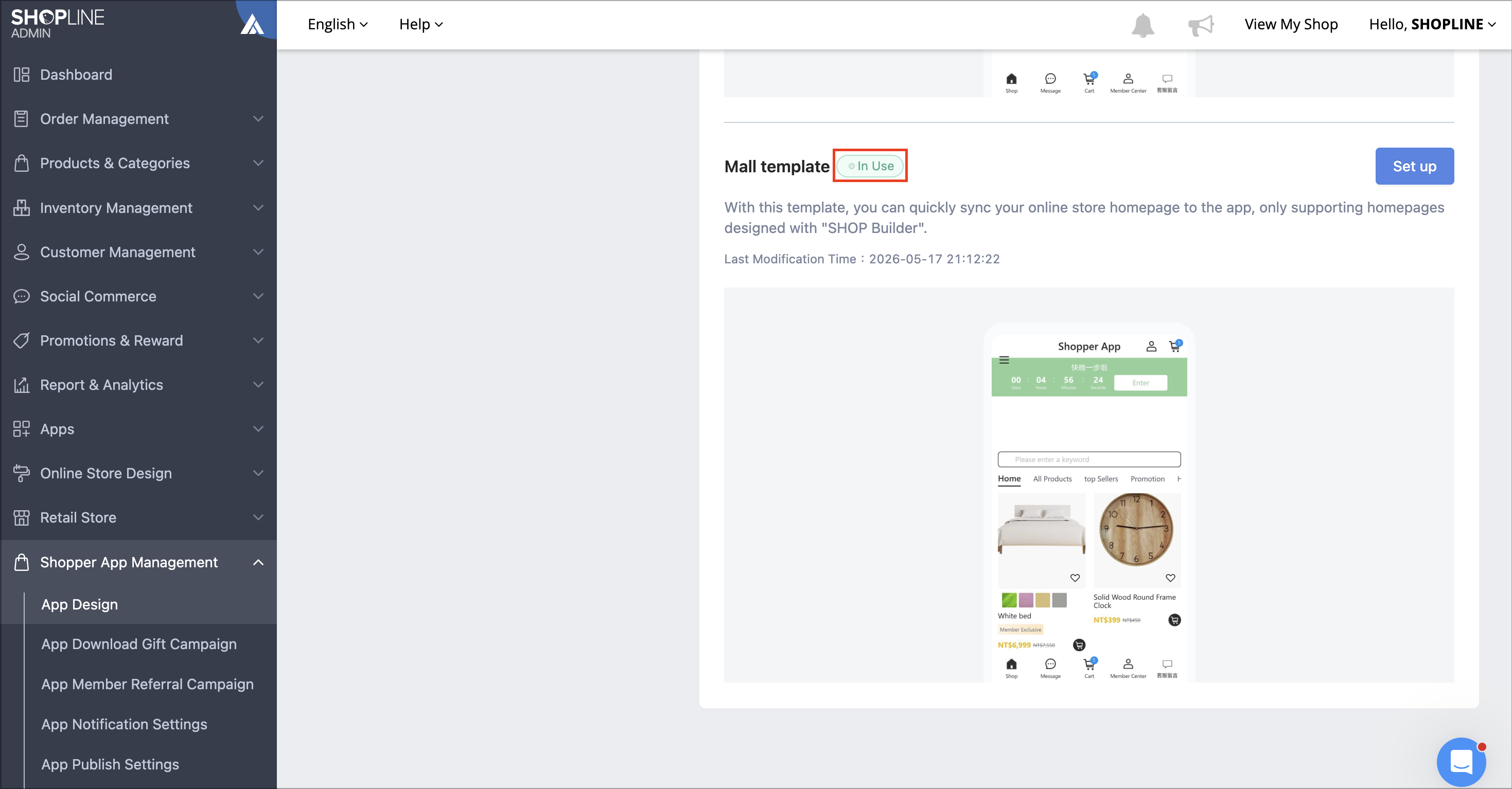The height and width of the screenshot is (789, 1512).
Task: Click the Shopper App Management bag icon
Action: (21, 562)
